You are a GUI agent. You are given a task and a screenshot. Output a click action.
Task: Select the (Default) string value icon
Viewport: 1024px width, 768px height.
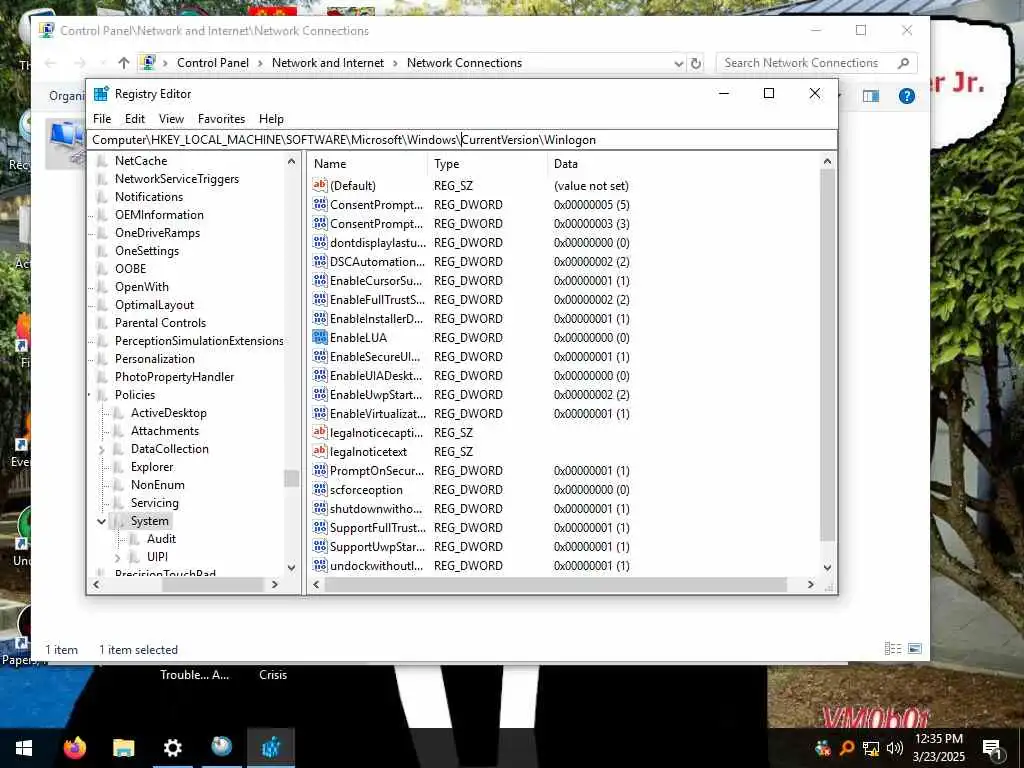(x=319, y=185)
